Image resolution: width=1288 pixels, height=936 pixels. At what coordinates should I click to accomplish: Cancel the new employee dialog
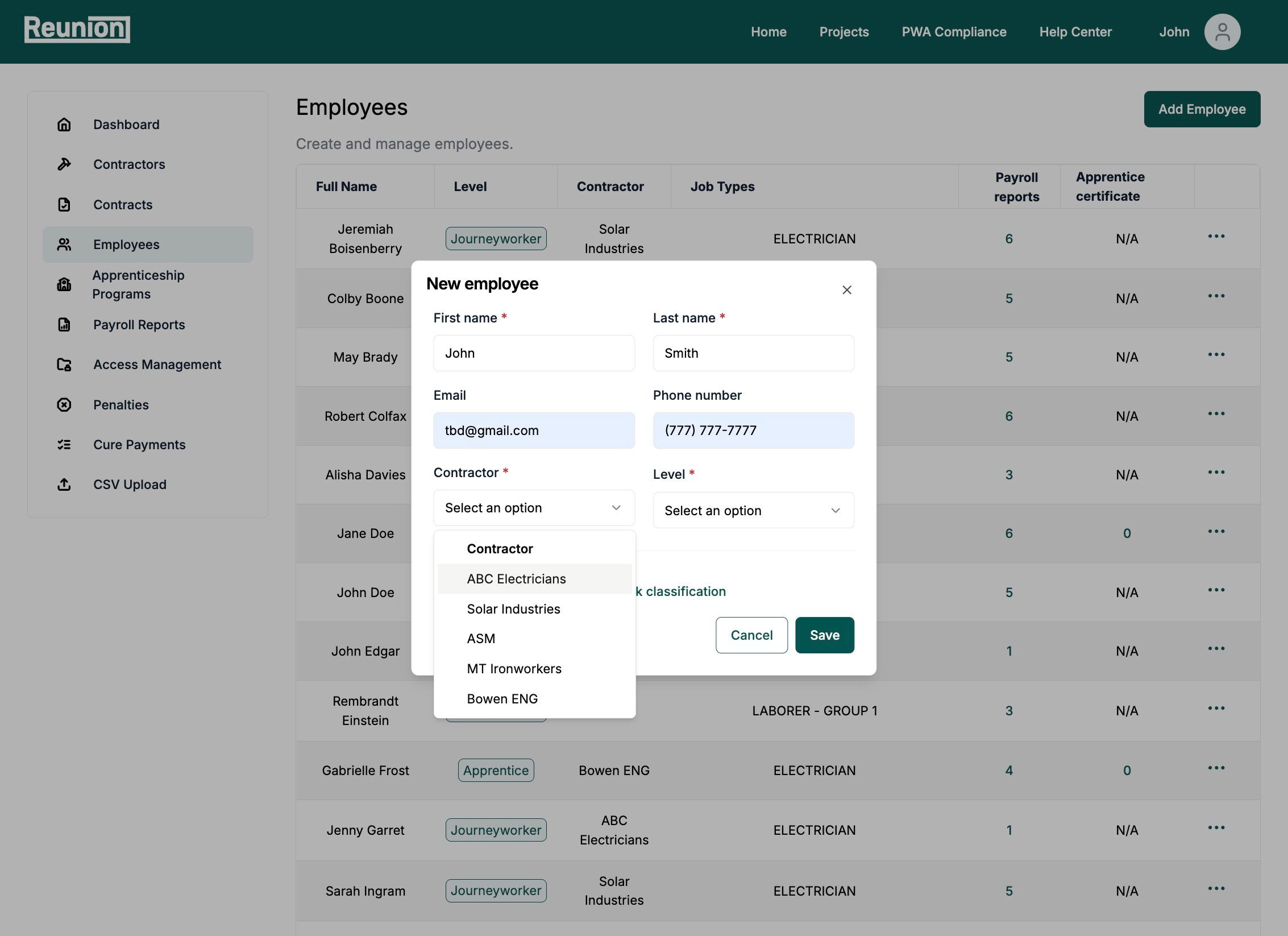point(751,635)
